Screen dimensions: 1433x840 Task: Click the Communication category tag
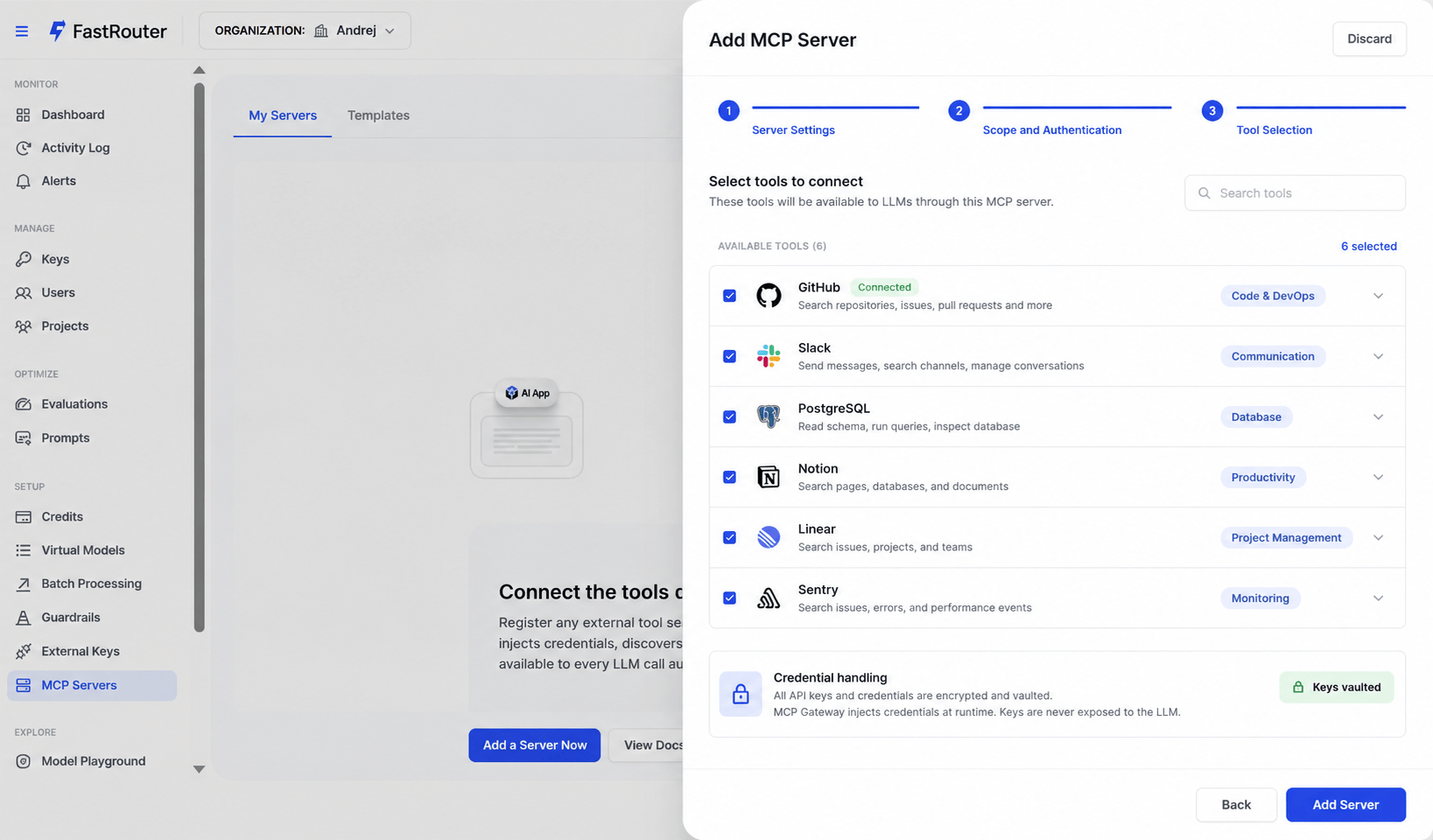(x=1273, y=356)
